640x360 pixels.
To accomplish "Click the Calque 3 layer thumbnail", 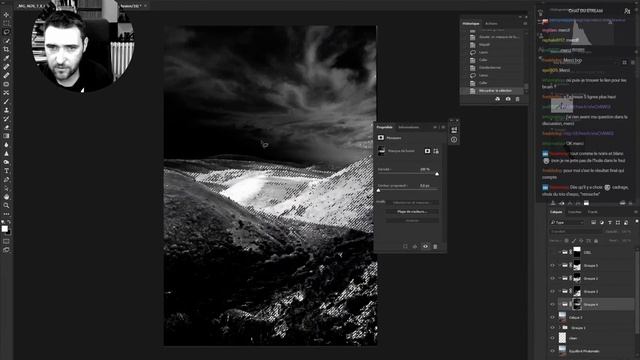I will point(562,317).
